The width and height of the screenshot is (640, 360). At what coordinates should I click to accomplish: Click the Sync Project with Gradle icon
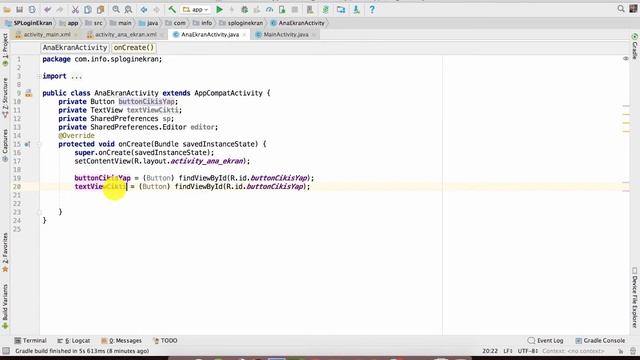[x=325, y=9]
